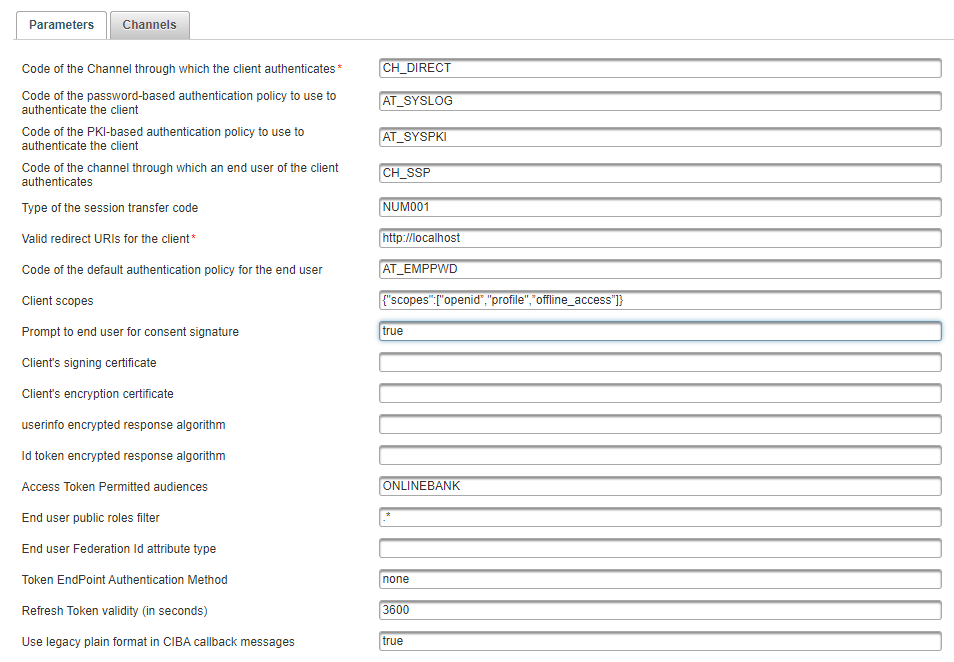Image resolution: width=954 pixels, height=662 pixels.
Task: Select the ONLINEBANK permitted audiences field
Action: pos(659,486)
